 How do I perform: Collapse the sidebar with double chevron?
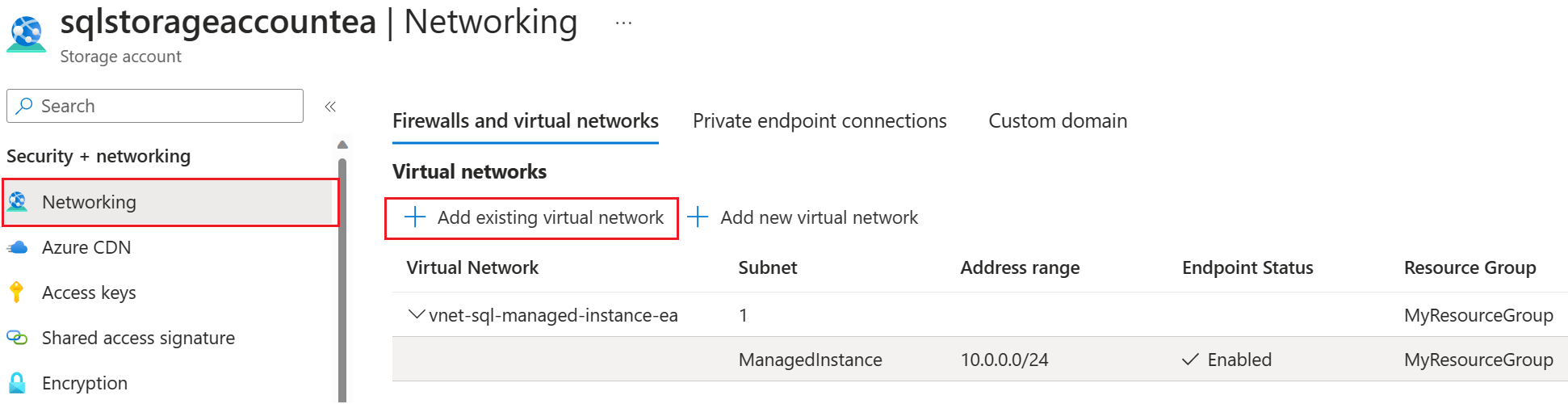330,107
